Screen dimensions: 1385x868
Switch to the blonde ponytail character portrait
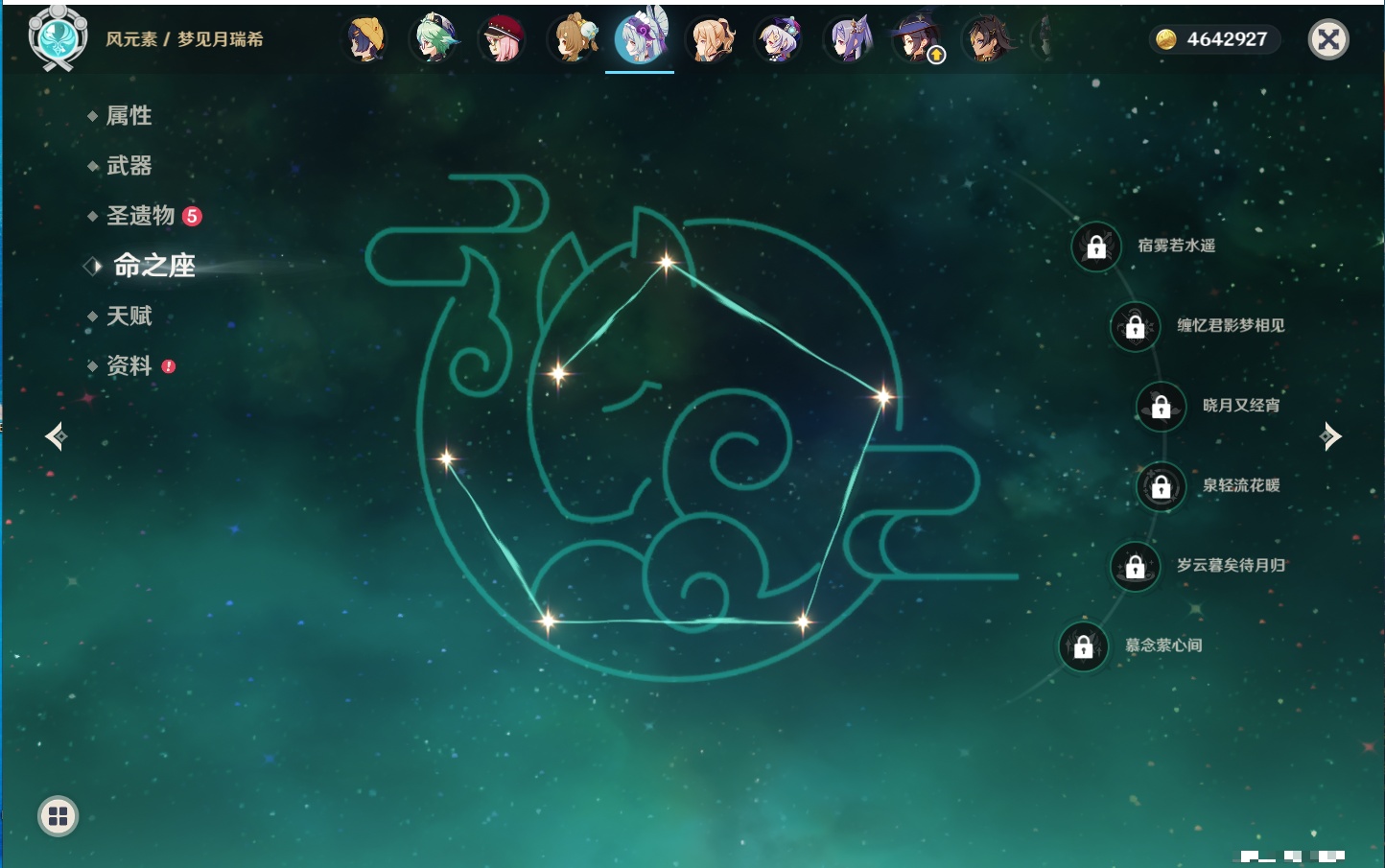pyautogui.click(x=711, y=39)
